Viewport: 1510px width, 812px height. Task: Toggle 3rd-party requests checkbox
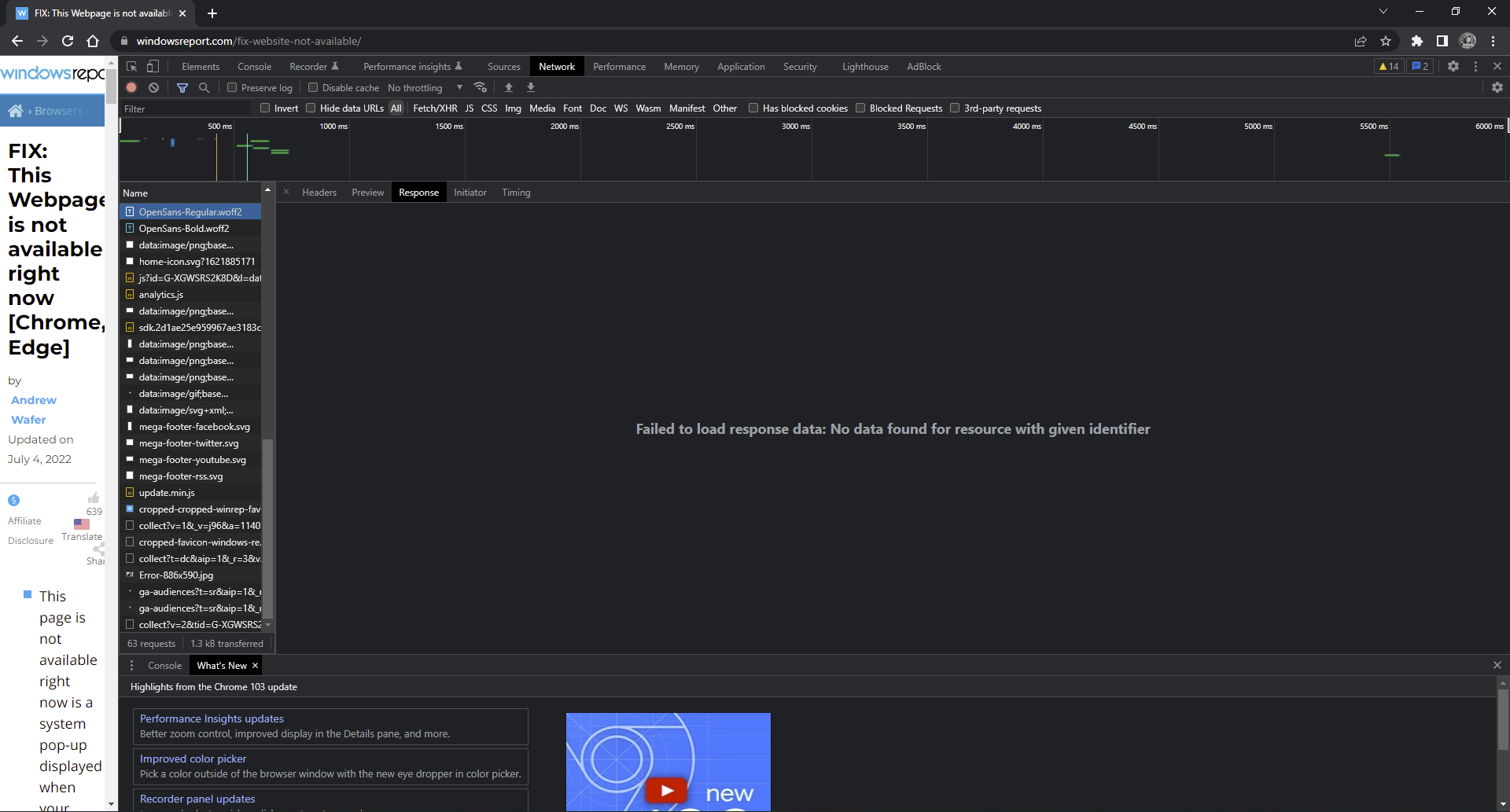955,108
